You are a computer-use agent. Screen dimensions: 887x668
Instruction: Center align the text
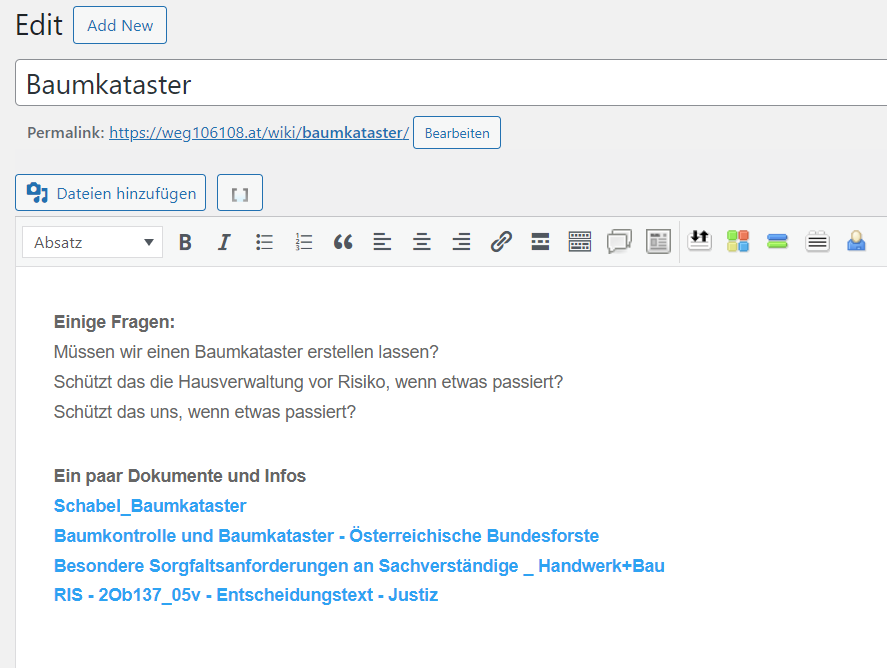pos(421,242)
